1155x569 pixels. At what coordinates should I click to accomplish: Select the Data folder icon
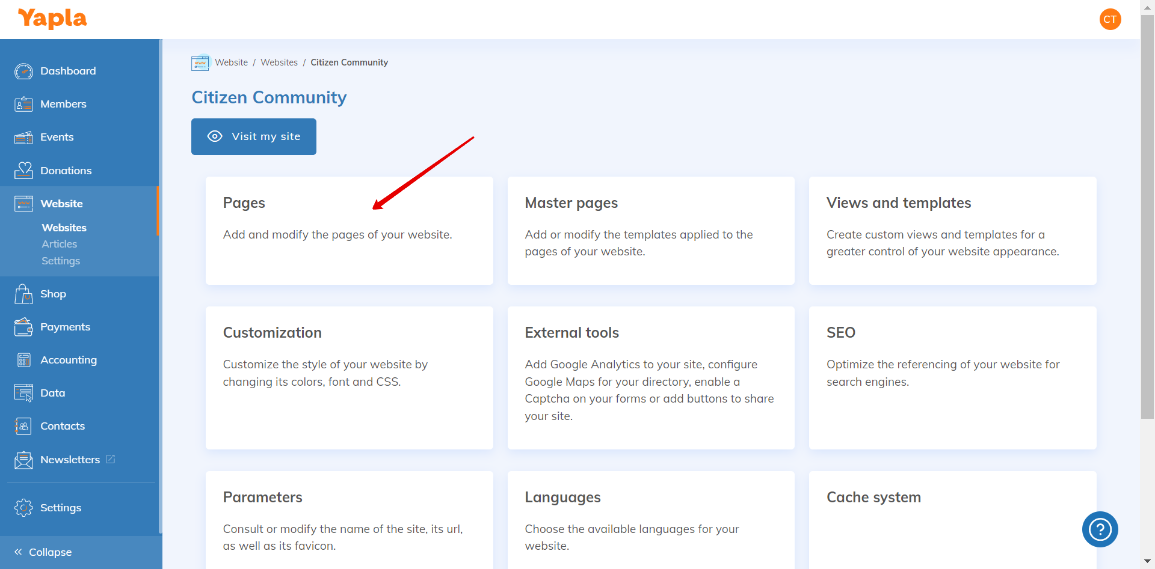tap(23, 393)
